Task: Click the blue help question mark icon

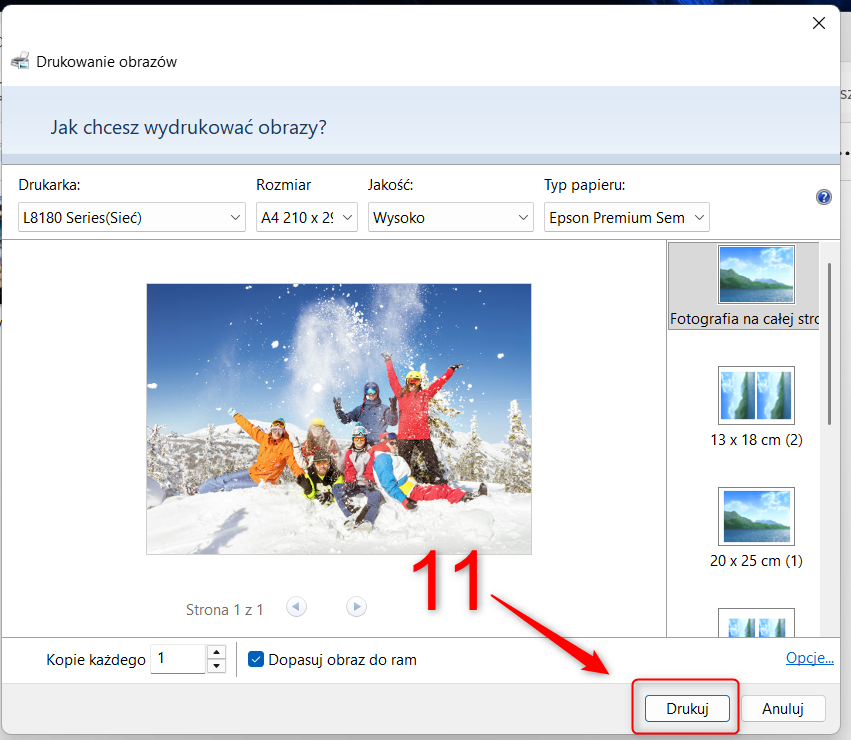Action: click(x=824, y=197)
